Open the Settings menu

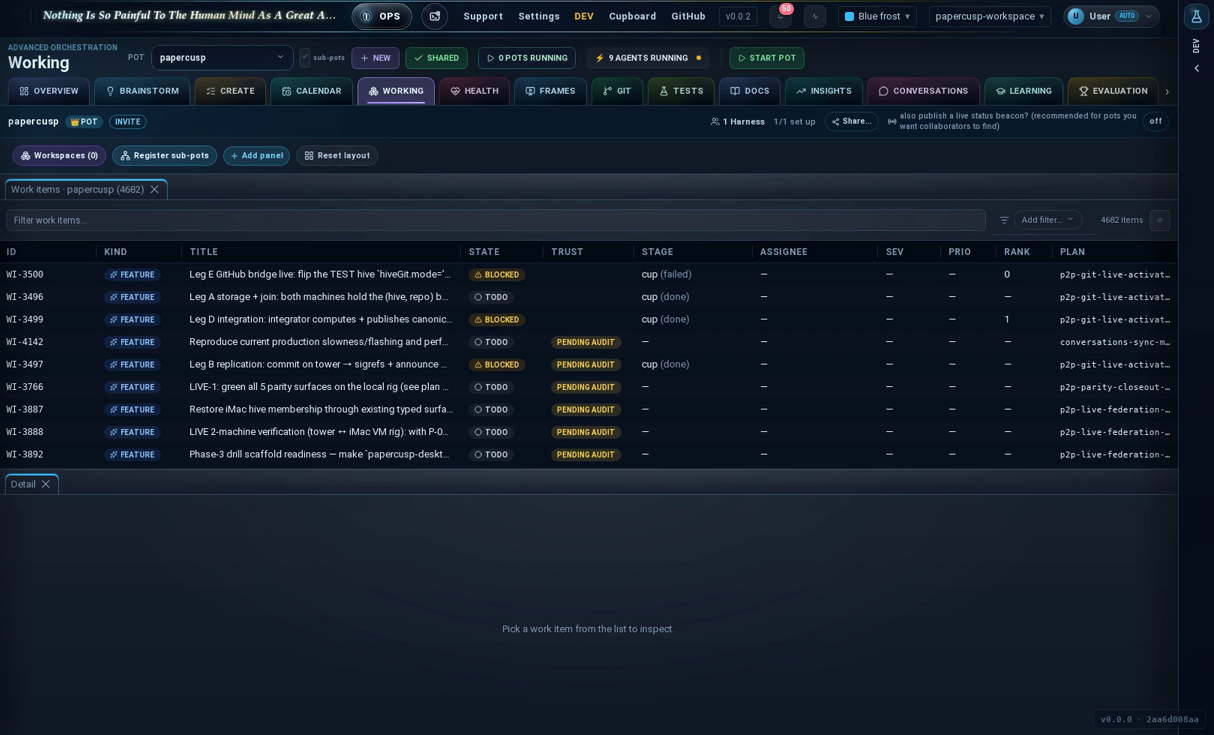539,16
